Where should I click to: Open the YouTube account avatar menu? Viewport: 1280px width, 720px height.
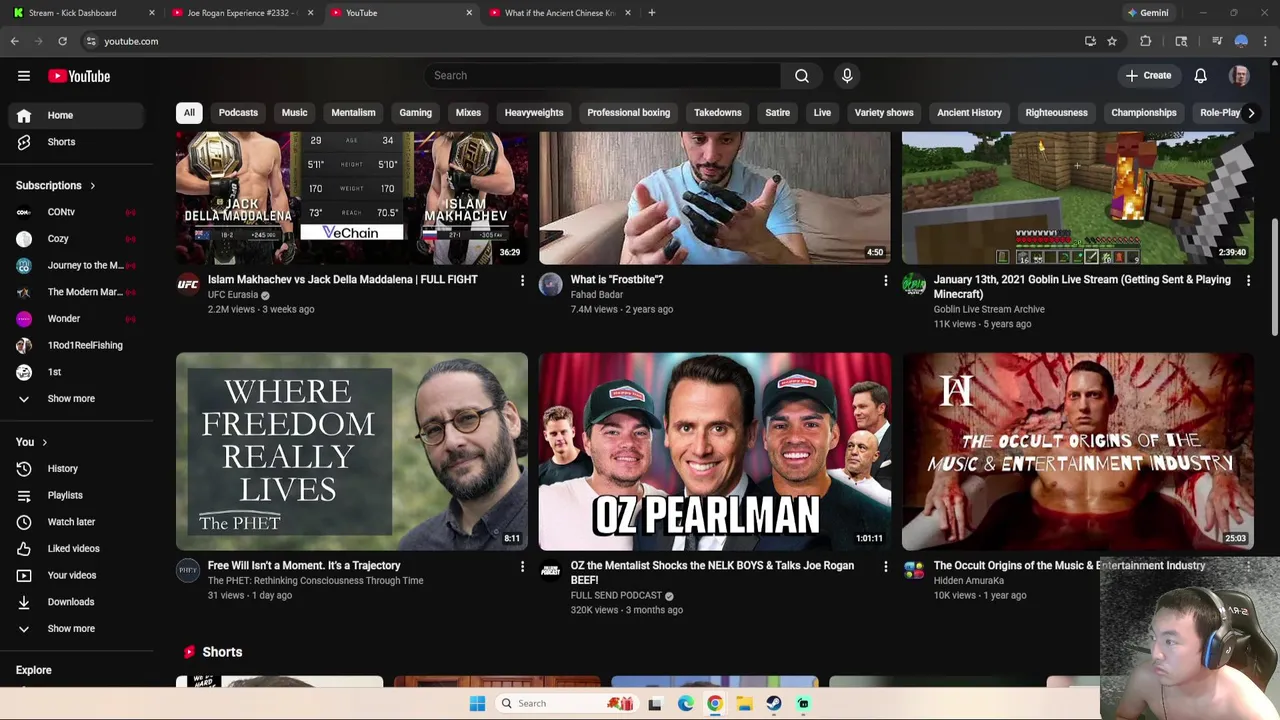click(x=1239, y=76)
